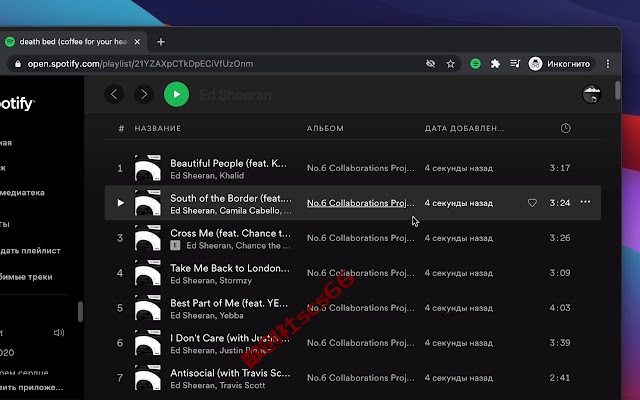Click the Best Part of Me track title

point(229,303)
